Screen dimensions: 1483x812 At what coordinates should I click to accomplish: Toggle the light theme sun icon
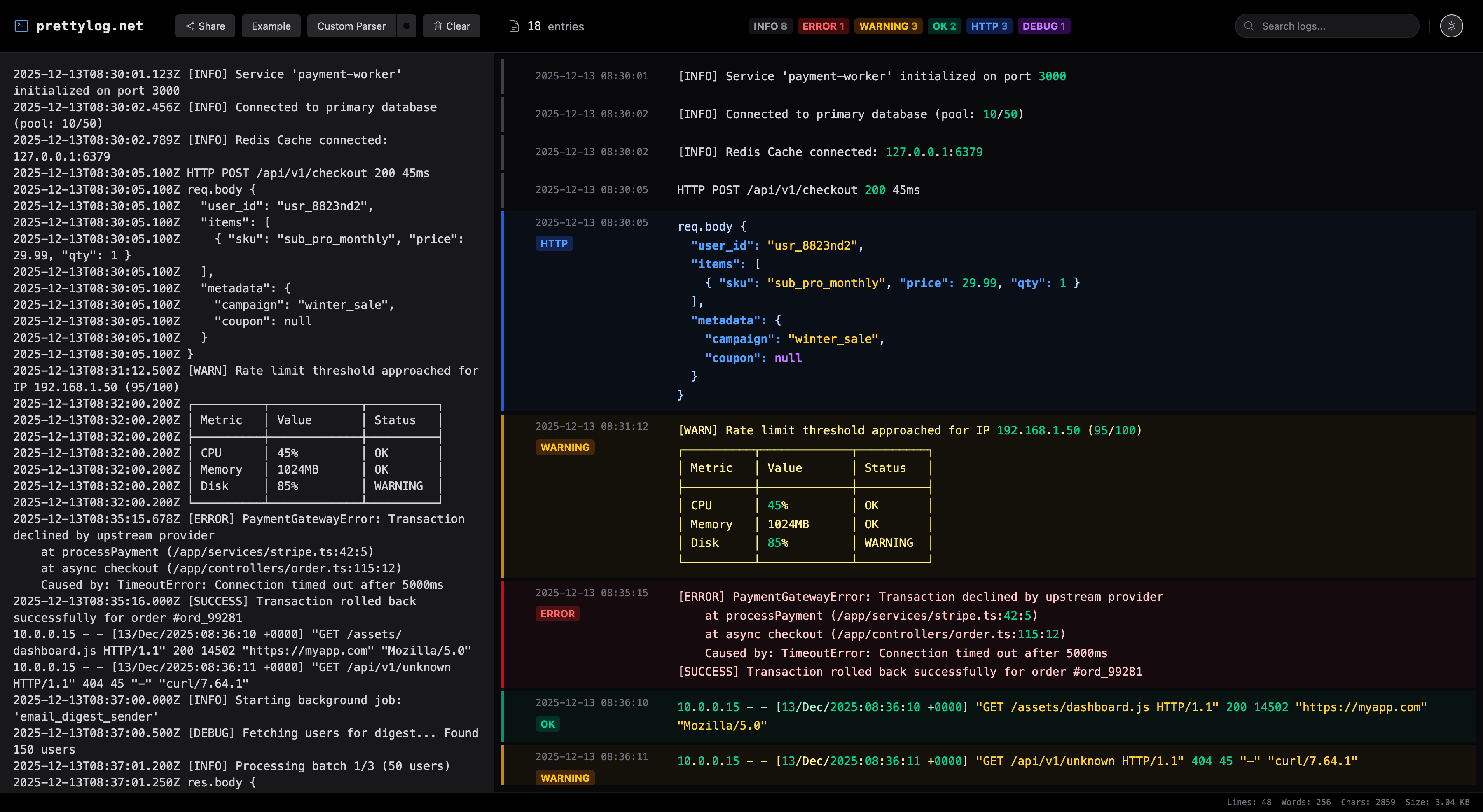1451,25
